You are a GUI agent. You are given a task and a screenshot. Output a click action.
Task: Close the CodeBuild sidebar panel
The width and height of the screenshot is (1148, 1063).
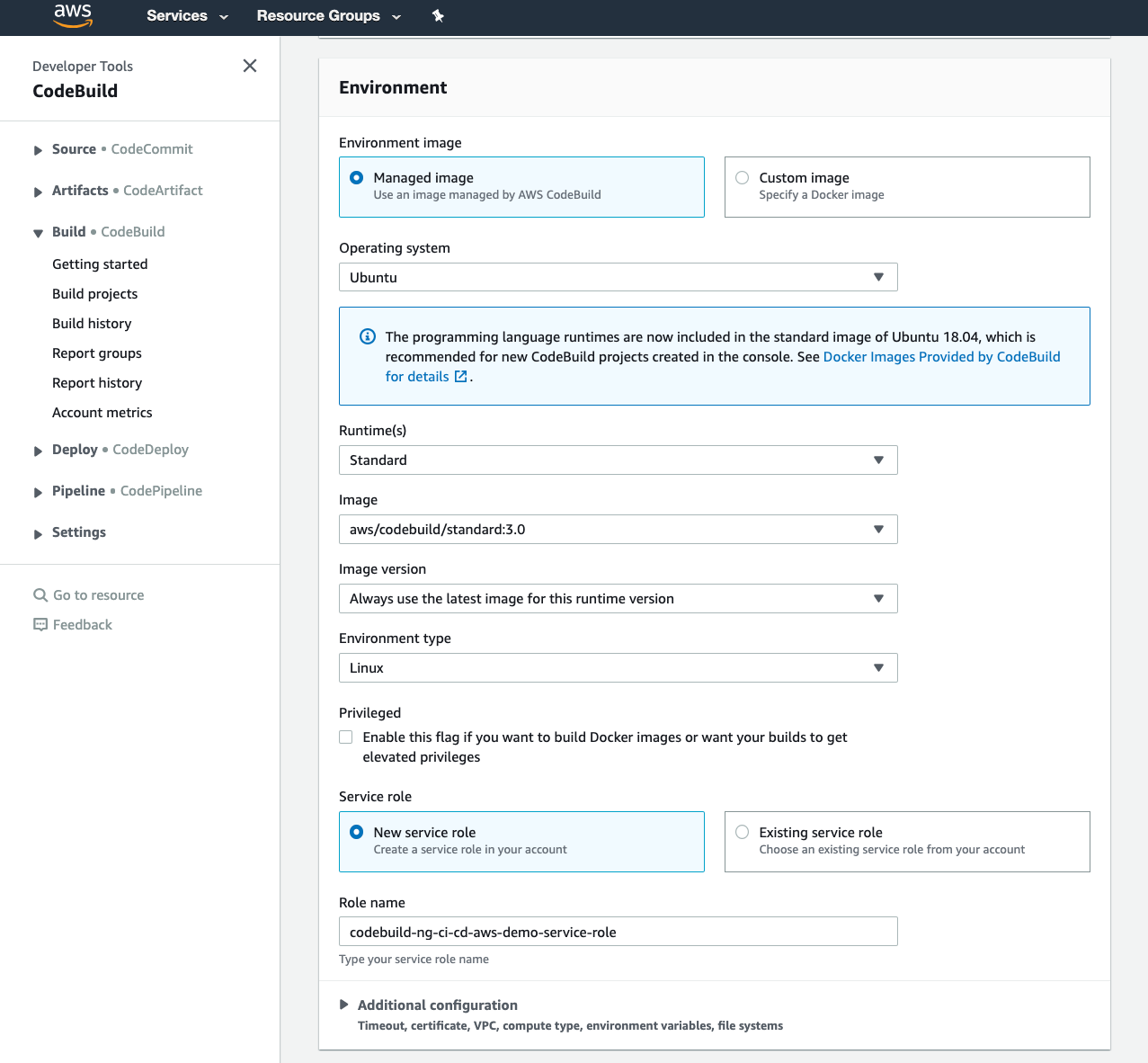tap(250, 66)
